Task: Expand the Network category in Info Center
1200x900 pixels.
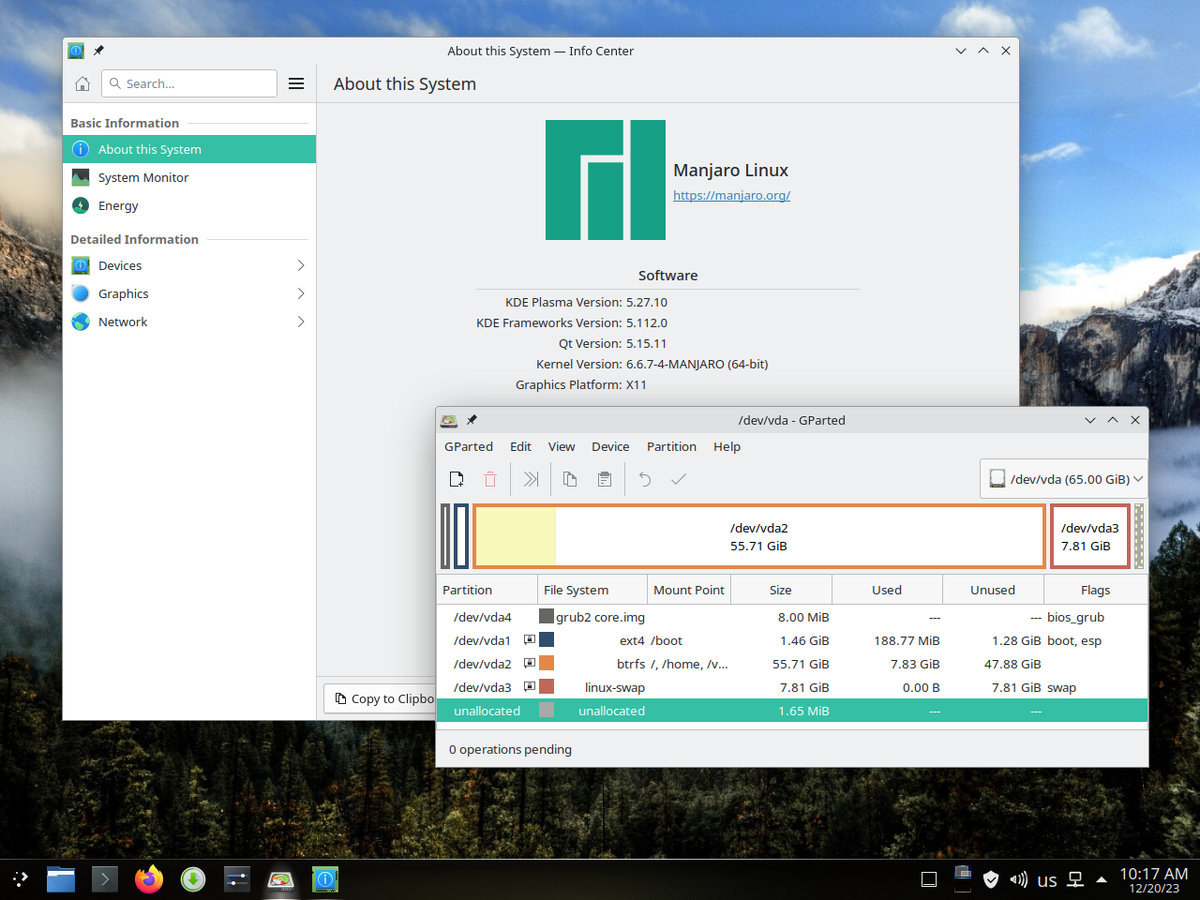Action: [x=189, y=322]
